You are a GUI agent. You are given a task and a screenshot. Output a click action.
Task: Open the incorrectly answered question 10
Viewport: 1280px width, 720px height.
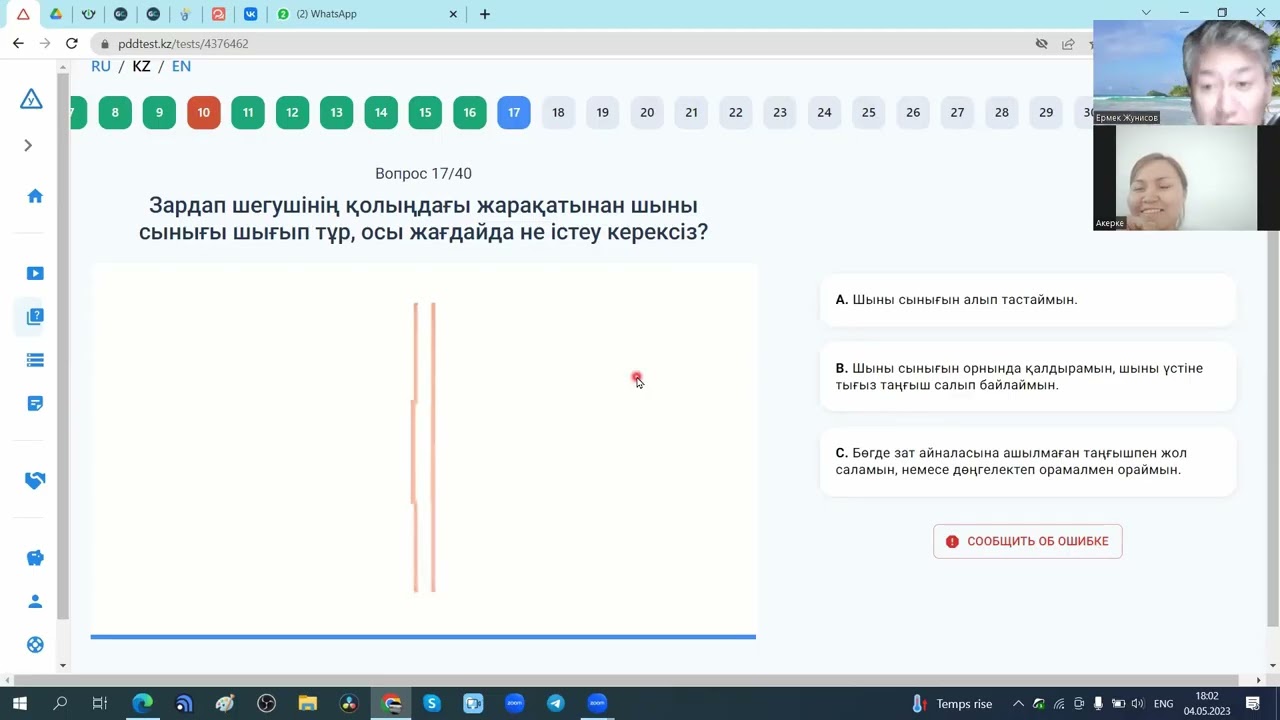(x=203, y=112)
